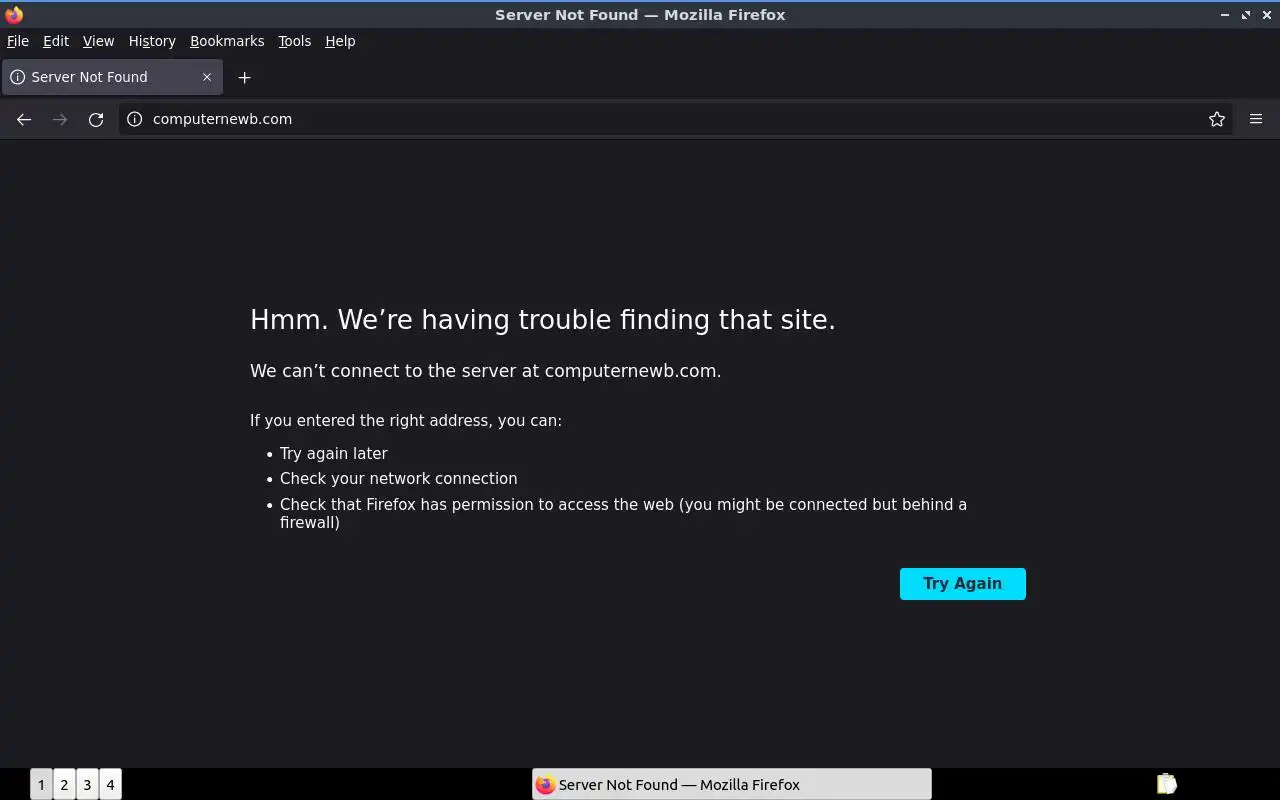Screen dimensions: 1280x800
Task: Open the Help menu
Action: tap(340, 41)
